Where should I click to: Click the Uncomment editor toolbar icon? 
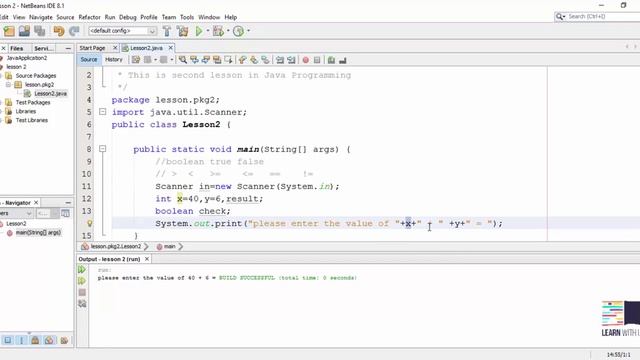tap(343, 60)
